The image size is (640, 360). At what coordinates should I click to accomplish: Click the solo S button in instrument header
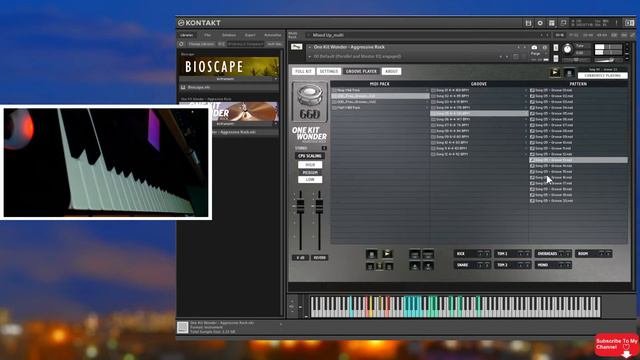tap(556, 48)
